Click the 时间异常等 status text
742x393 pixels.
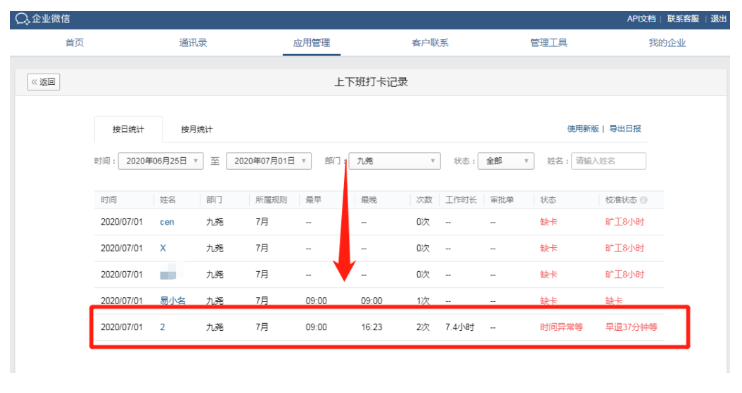tap(561, 327)
